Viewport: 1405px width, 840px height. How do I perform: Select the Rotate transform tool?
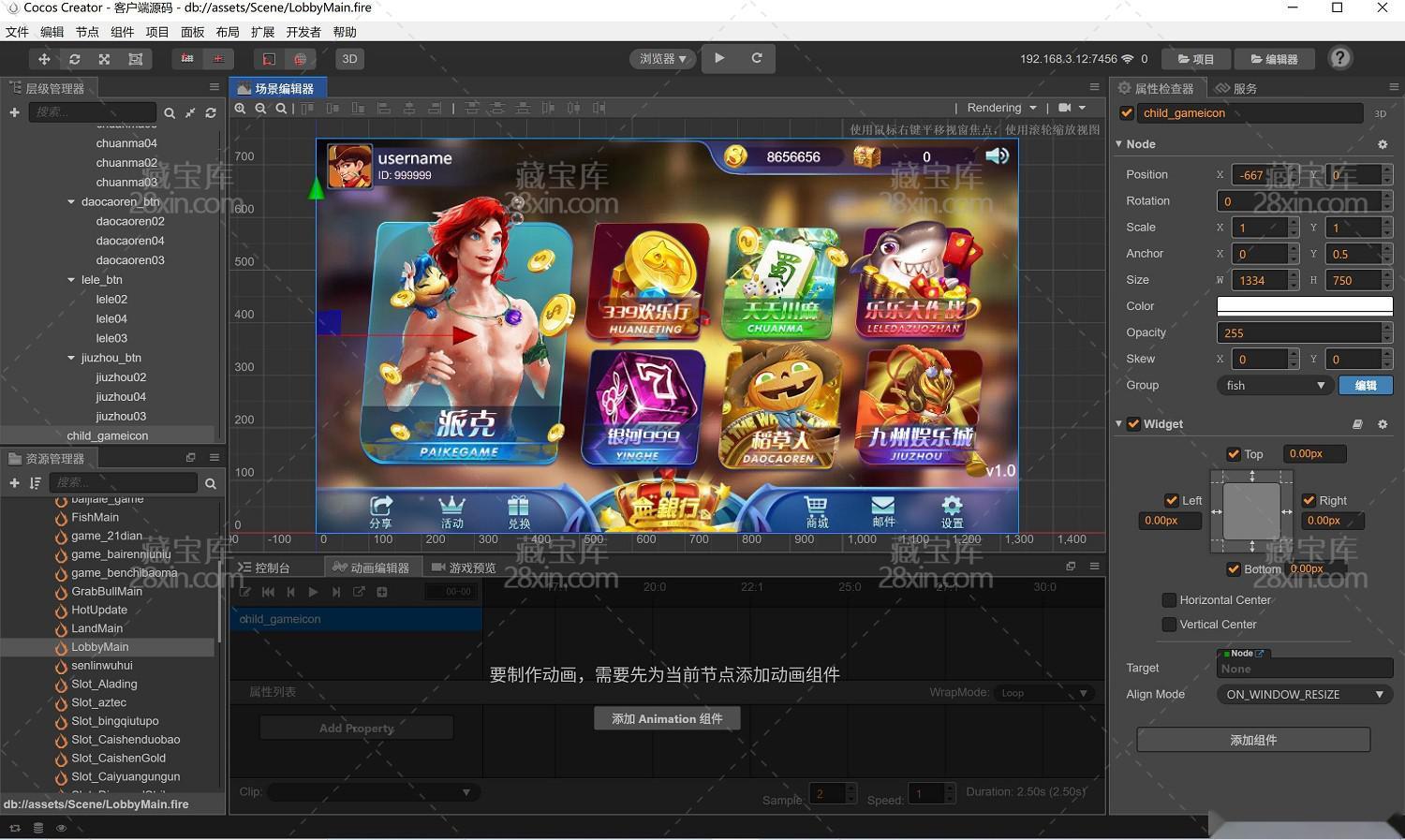74,59
